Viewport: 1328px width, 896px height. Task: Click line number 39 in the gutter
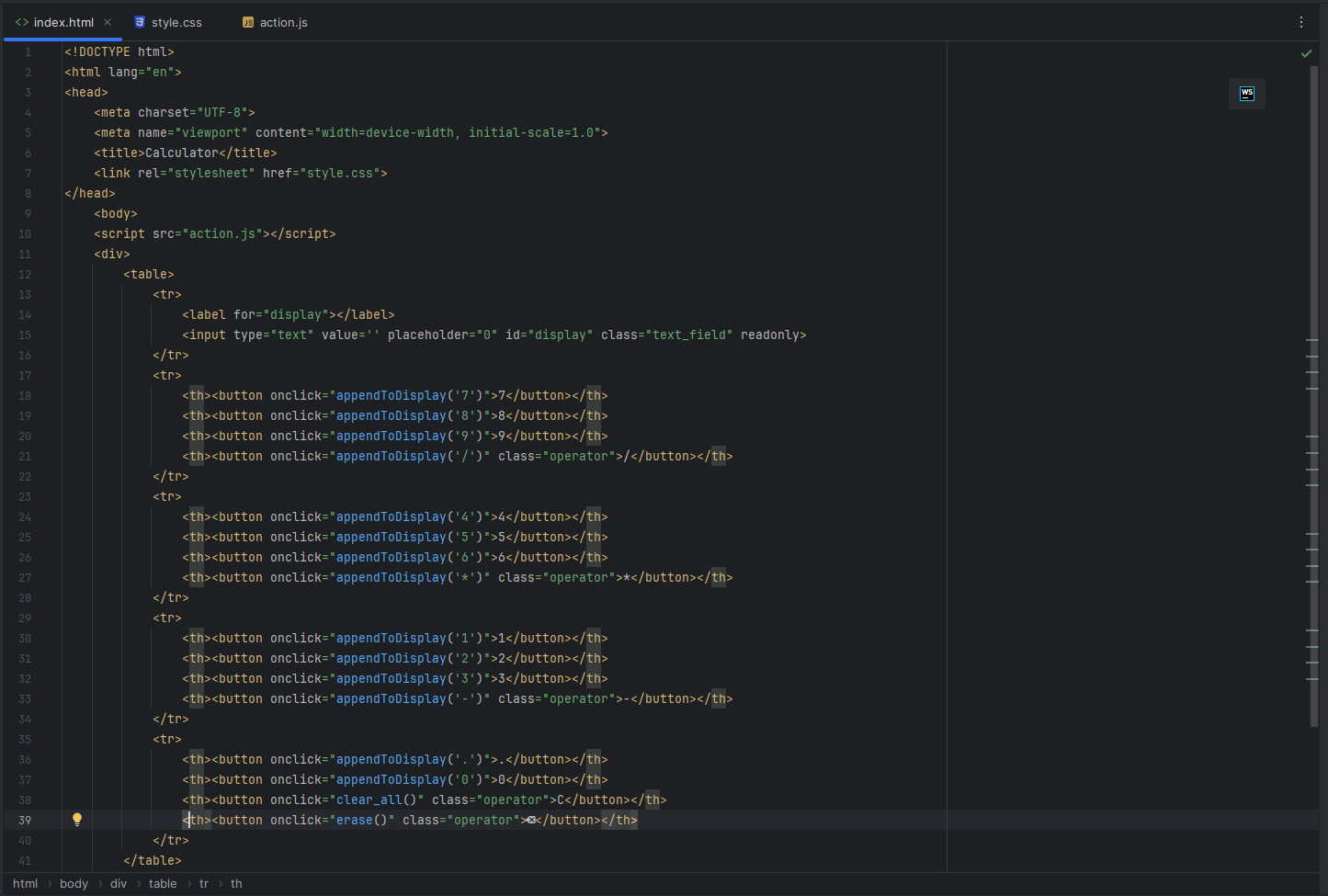25,821
